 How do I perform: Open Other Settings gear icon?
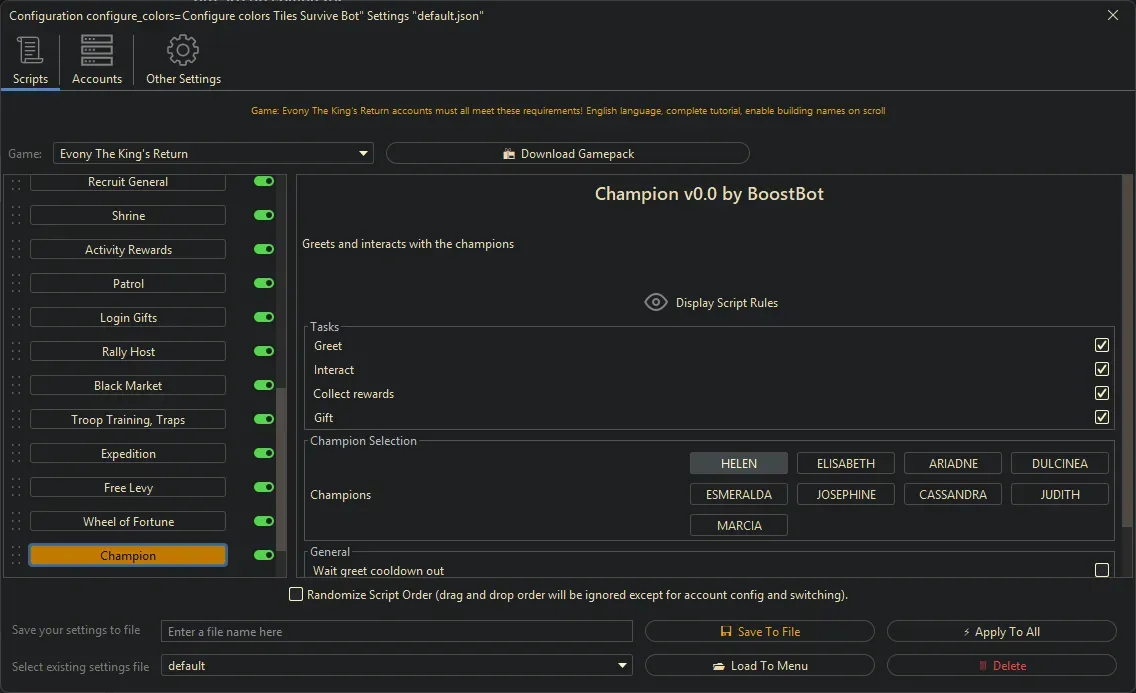(183, 51)
